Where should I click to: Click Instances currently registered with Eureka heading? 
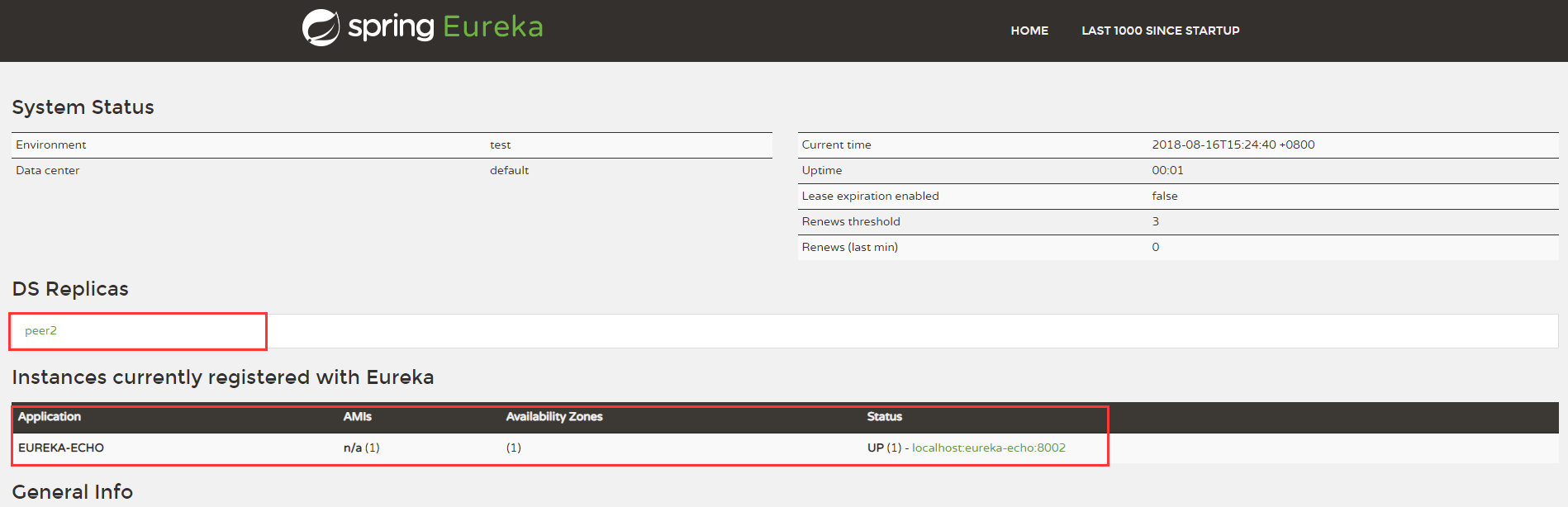pos(223,377)
